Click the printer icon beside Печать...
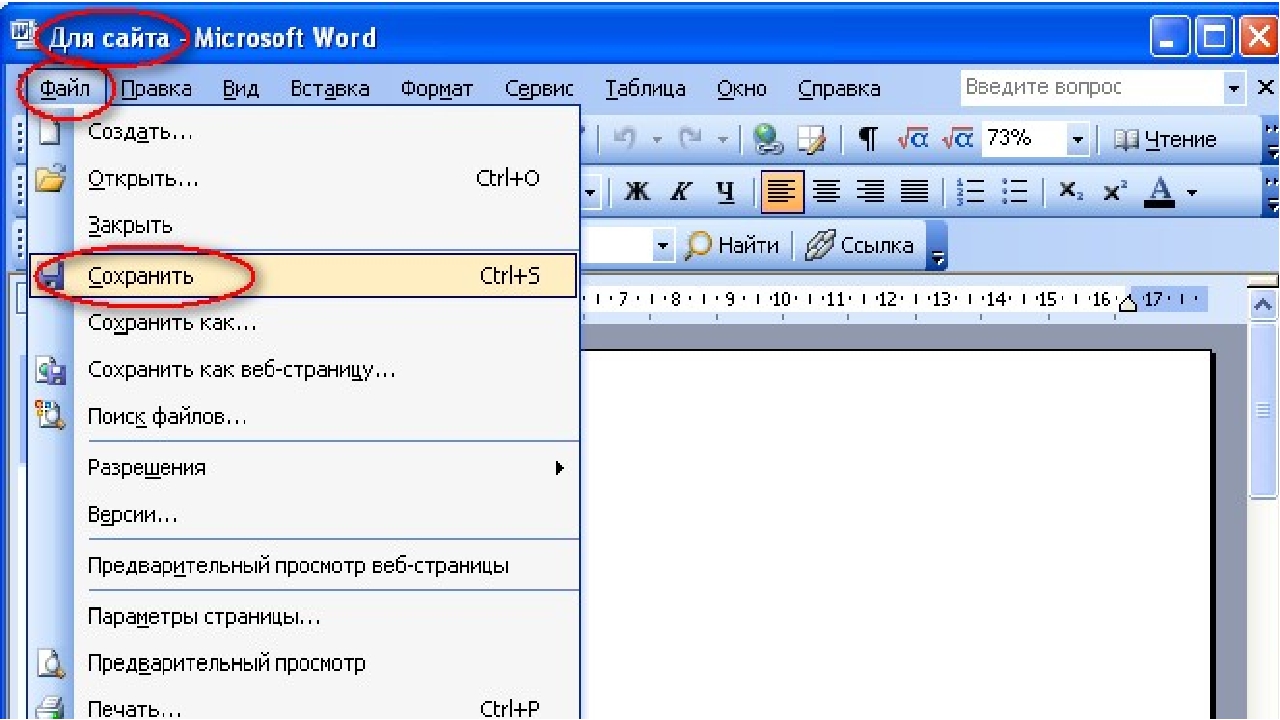This screenshot has height=720, width=1280. tap(50, 708)
